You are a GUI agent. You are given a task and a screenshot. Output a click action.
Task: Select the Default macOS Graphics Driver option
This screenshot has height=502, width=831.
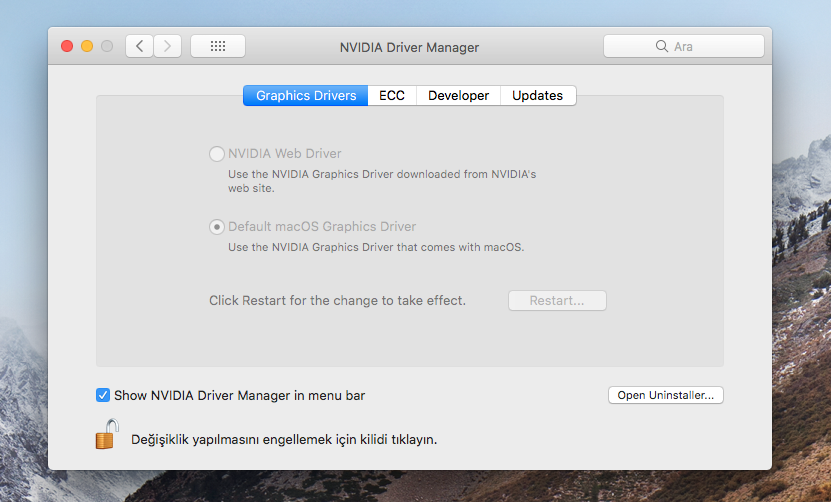217,227
